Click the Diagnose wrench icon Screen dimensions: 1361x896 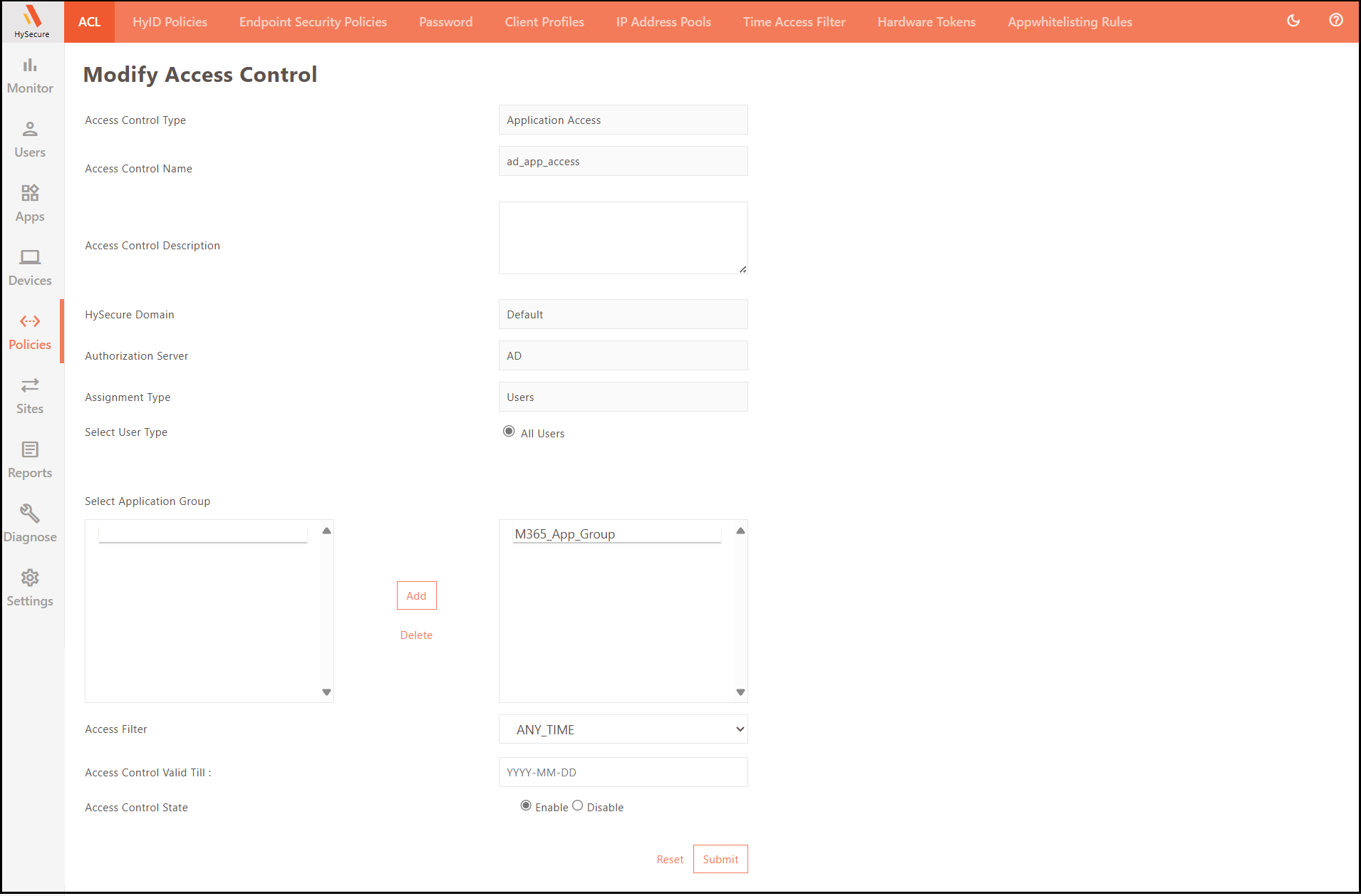point(30,514)
